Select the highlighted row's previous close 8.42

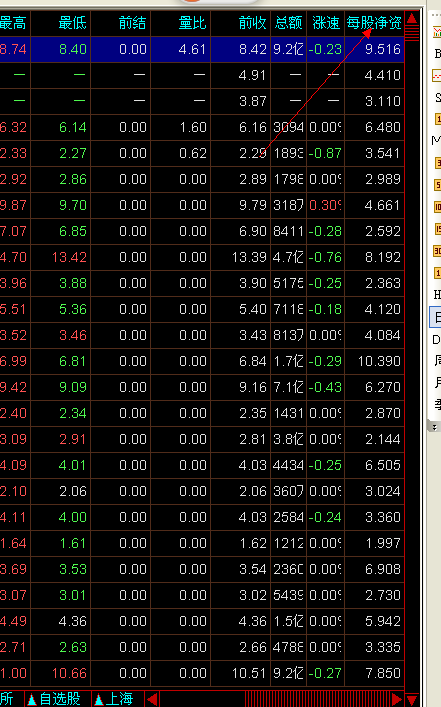(x=253, y=49)
